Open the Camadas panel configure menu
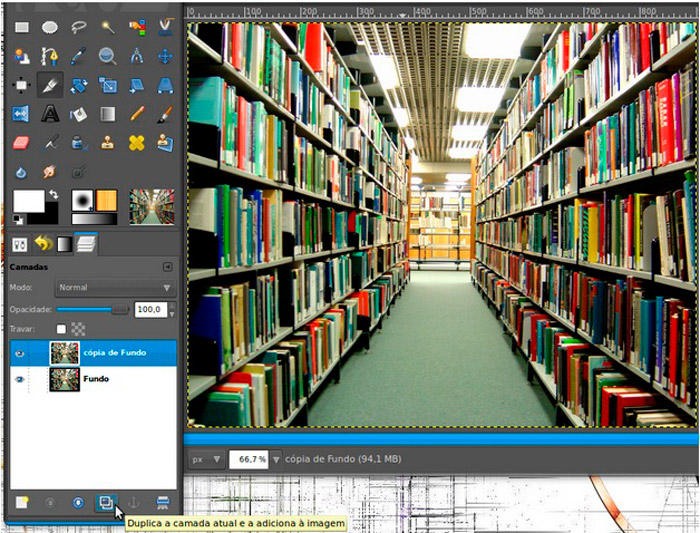 click(167, 267)
